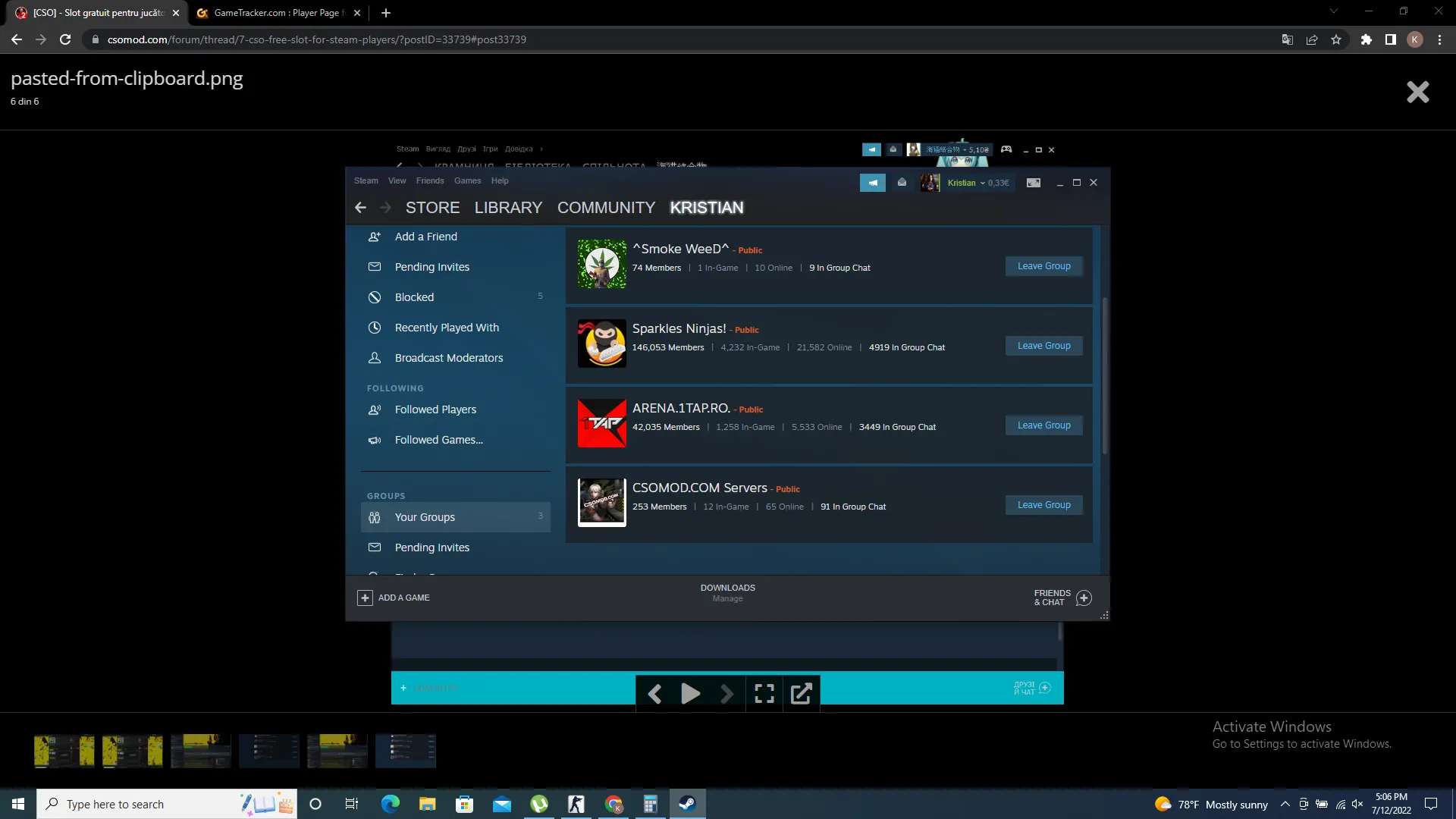
Task: Open the CSOMOD.COM Servers group name link
Action: coord(699,488)
